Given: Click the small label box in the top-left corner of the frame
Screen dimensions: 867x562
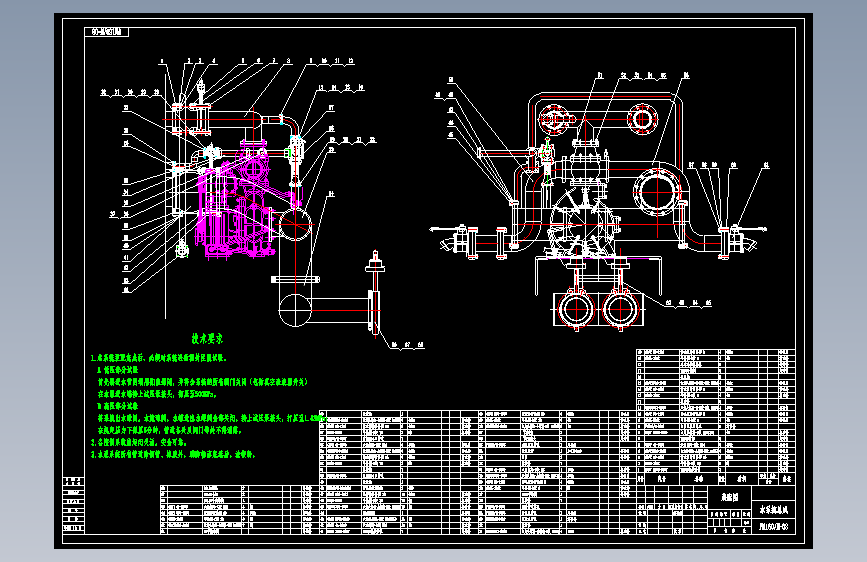Looking at the screenshot, I should [107, 32].
